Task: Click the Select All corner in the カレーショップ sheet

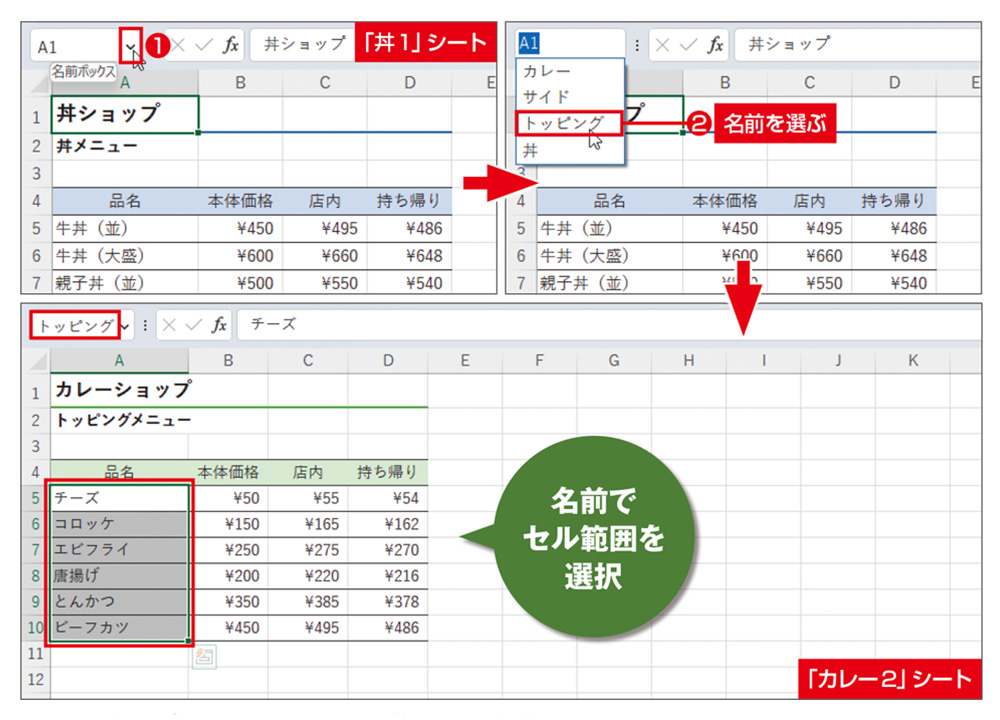Action: 35,360
